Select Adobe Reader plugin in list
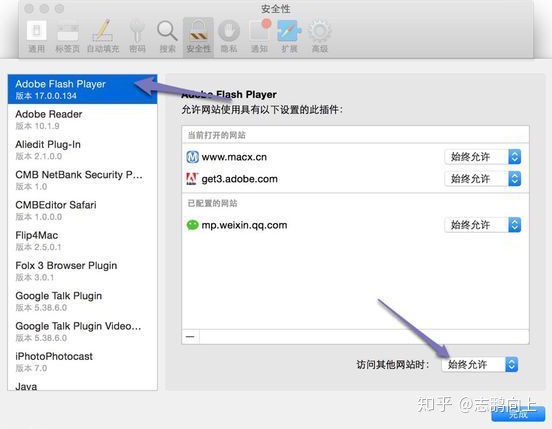The image size is (552, 429). point(82,120)
